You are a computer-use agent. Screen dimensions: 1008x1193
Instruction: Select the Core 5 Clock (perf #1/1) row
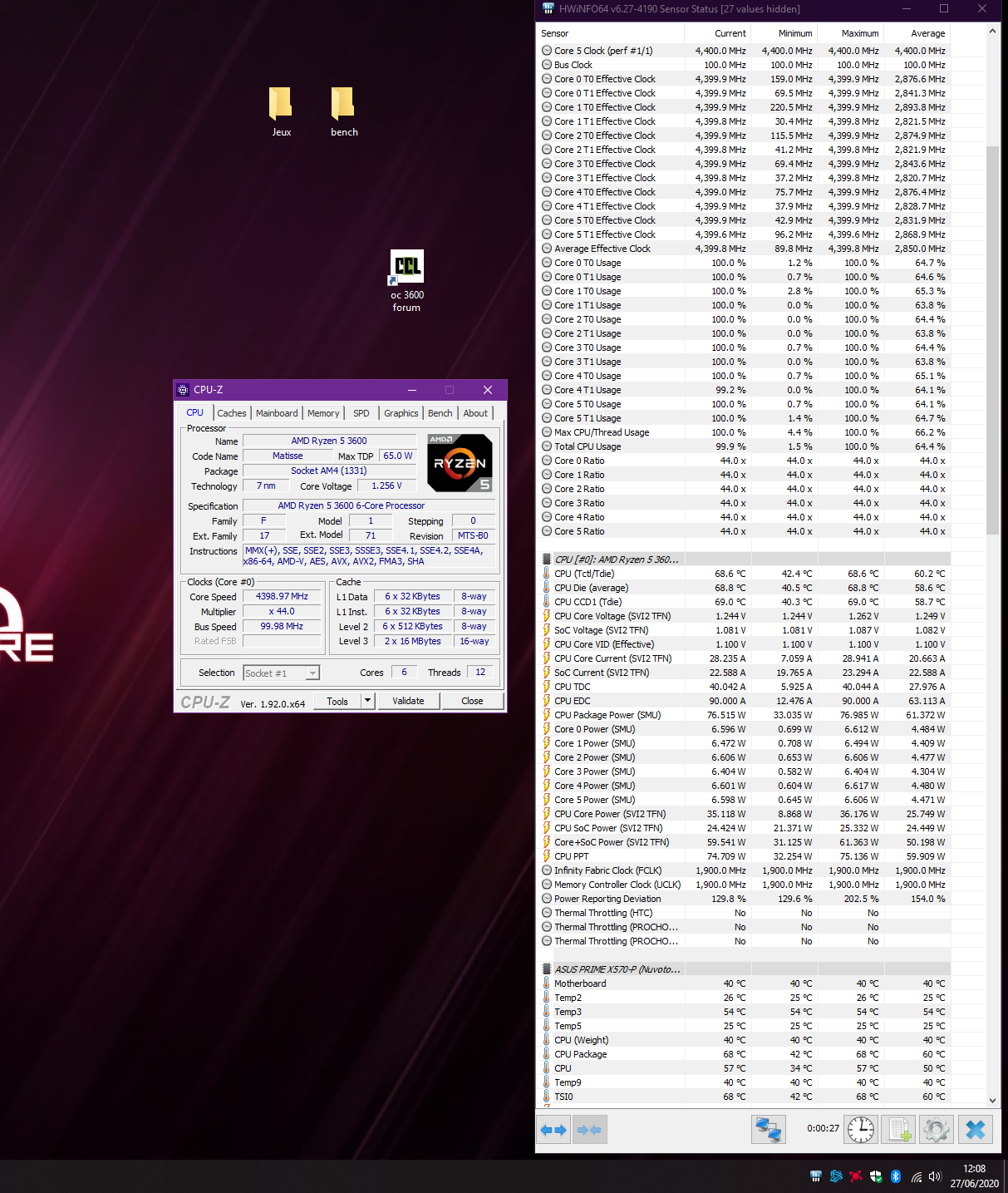744,51
